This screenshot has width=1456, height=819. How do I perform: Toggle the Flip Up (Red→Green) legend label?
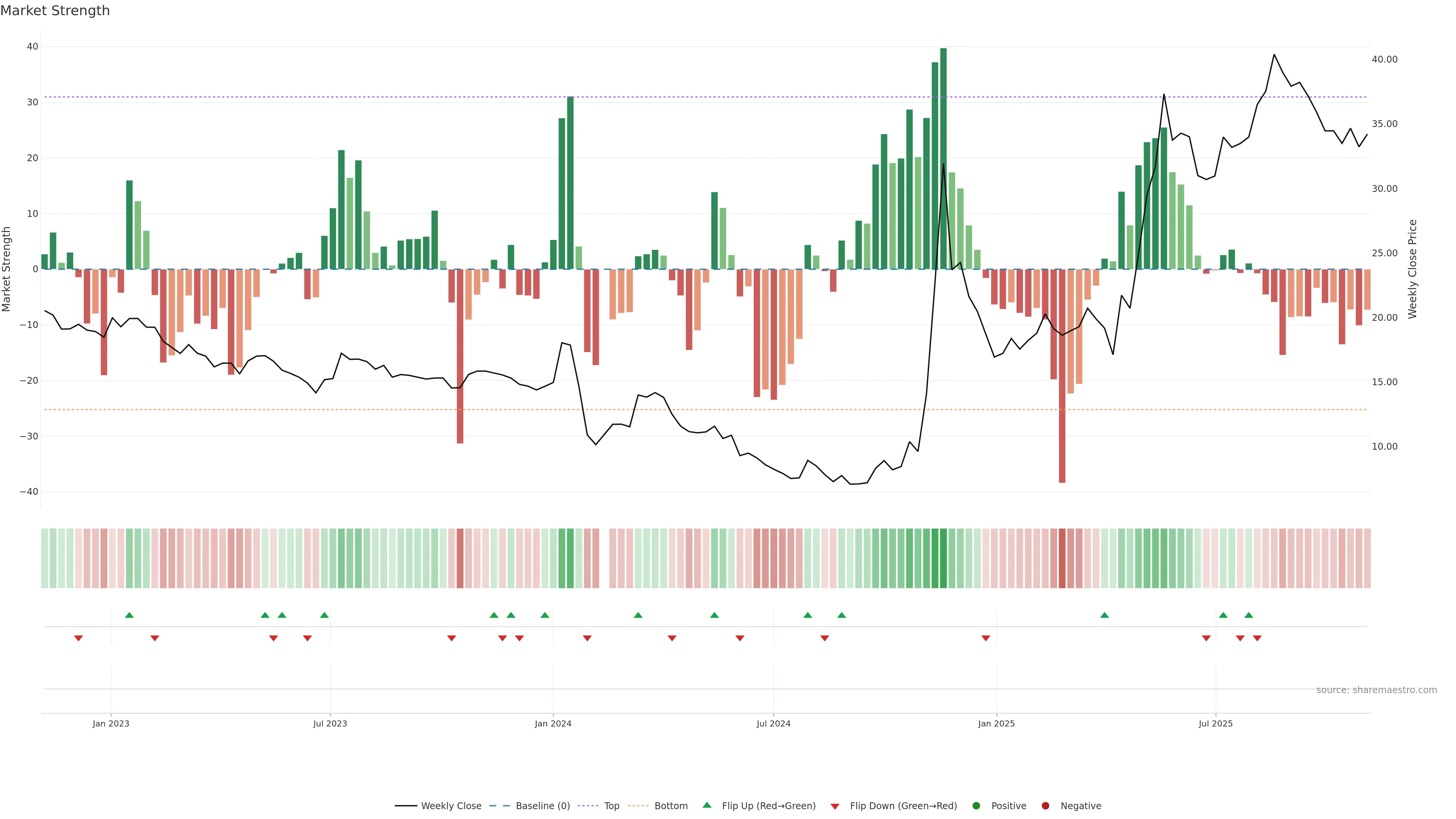tap(769, 806)
